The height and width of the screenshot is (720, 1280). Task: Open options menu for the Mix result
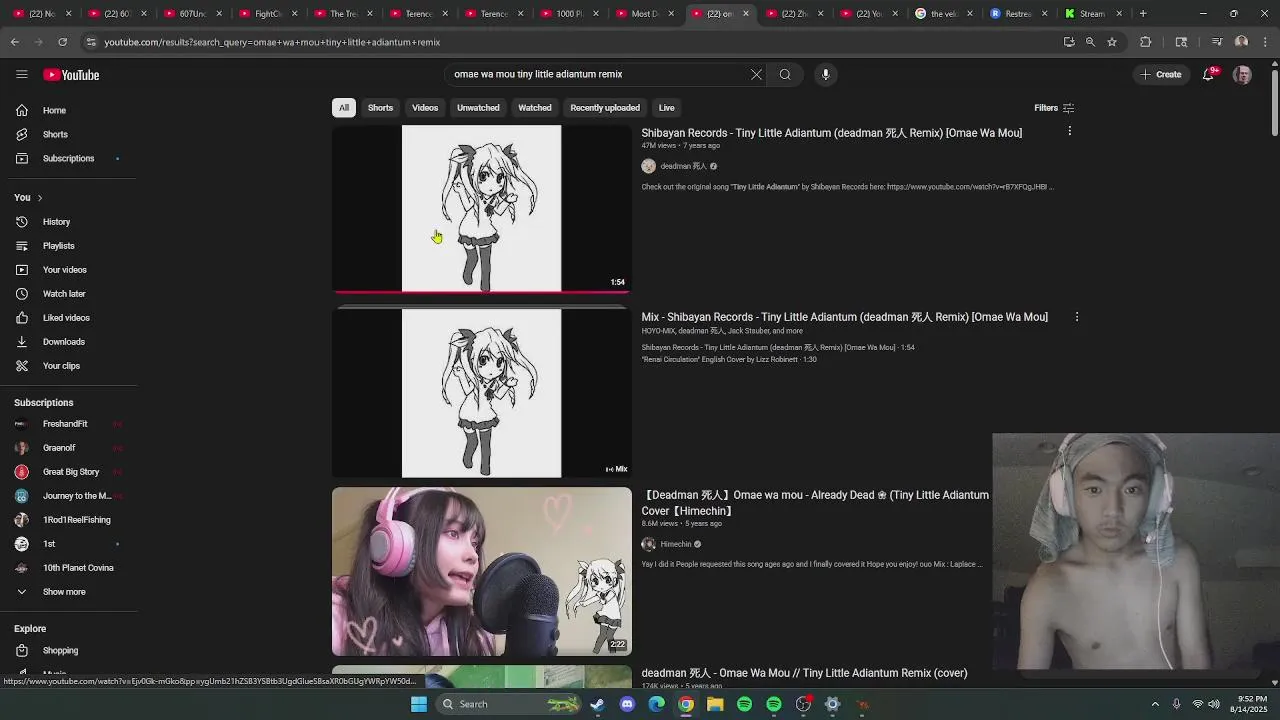1076,317
